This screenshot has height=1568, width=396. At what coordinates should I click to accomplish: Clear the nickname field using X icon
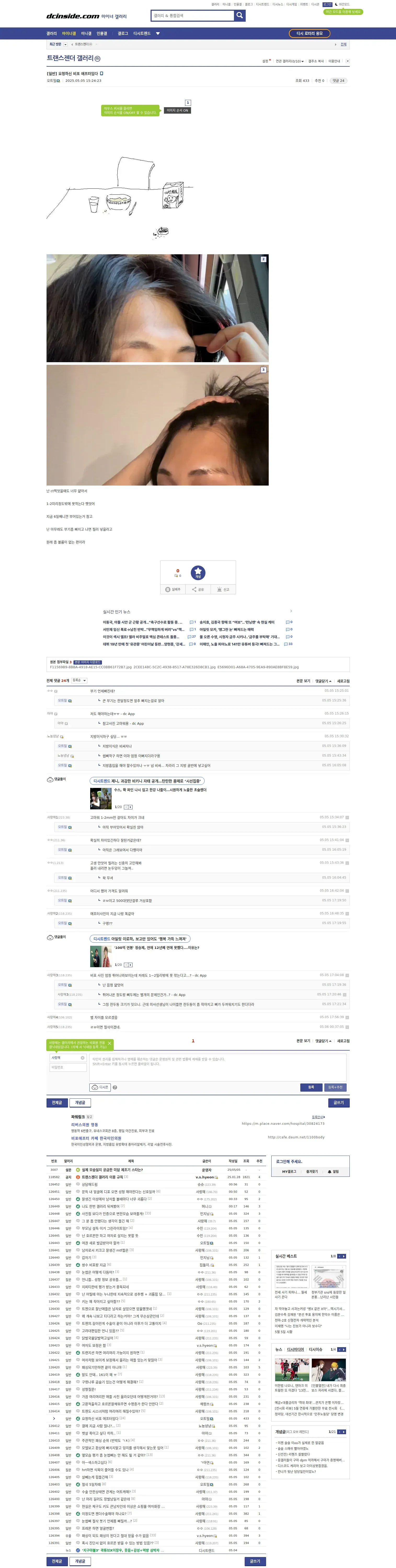tap(83, 1058)
